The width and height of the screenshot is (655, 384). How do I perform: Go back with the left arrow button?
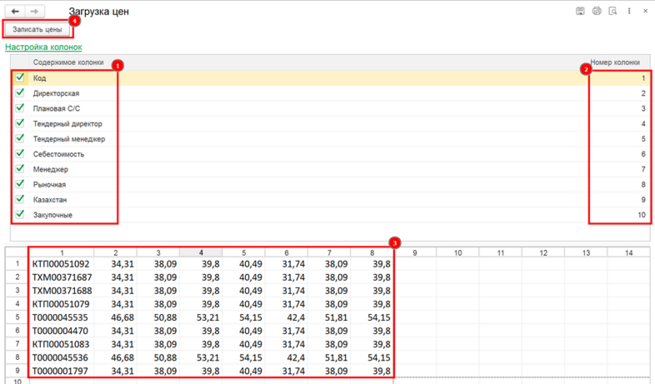pos(15,11)
